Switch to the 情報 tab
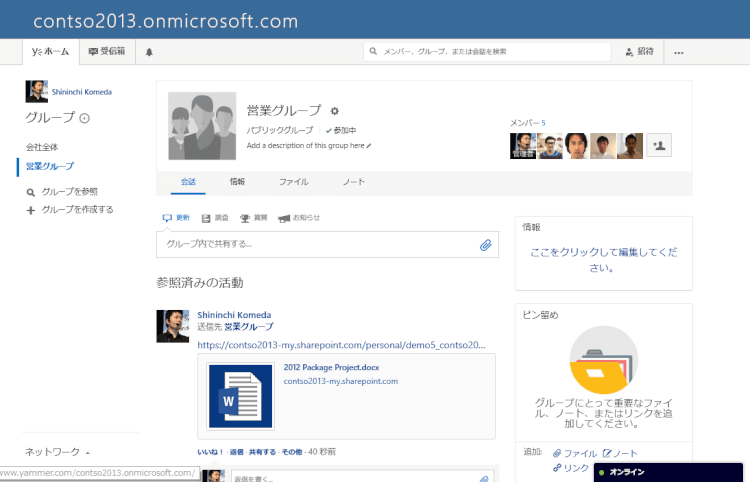The width and height of the screenshot is (750, 482). (237, 182)
